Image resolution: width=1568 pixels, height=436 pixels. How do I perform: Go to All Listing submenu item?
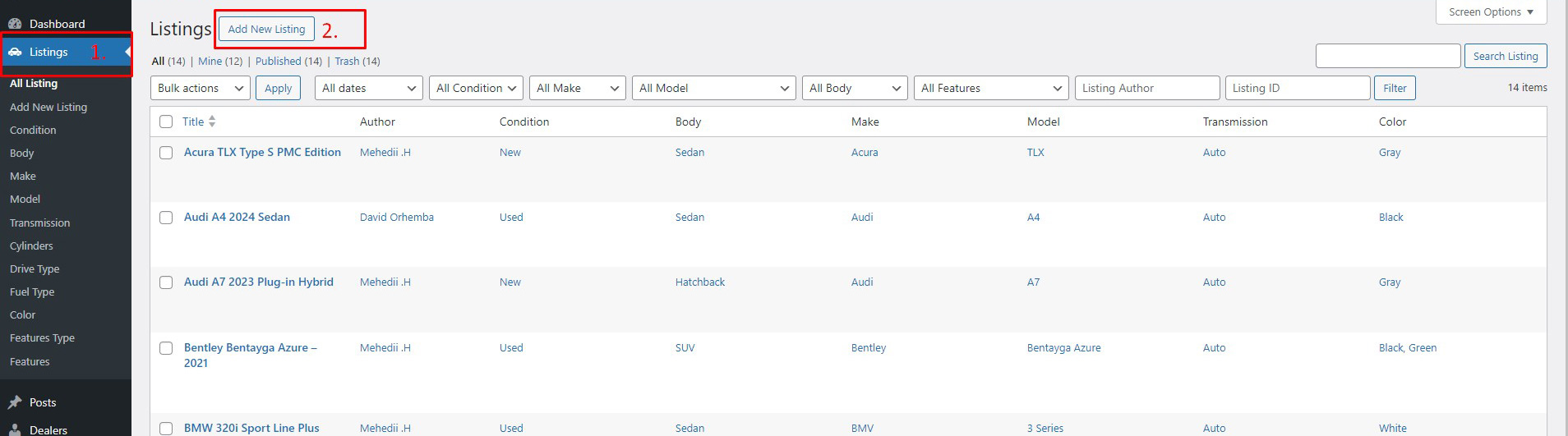(x=34, y=83)
